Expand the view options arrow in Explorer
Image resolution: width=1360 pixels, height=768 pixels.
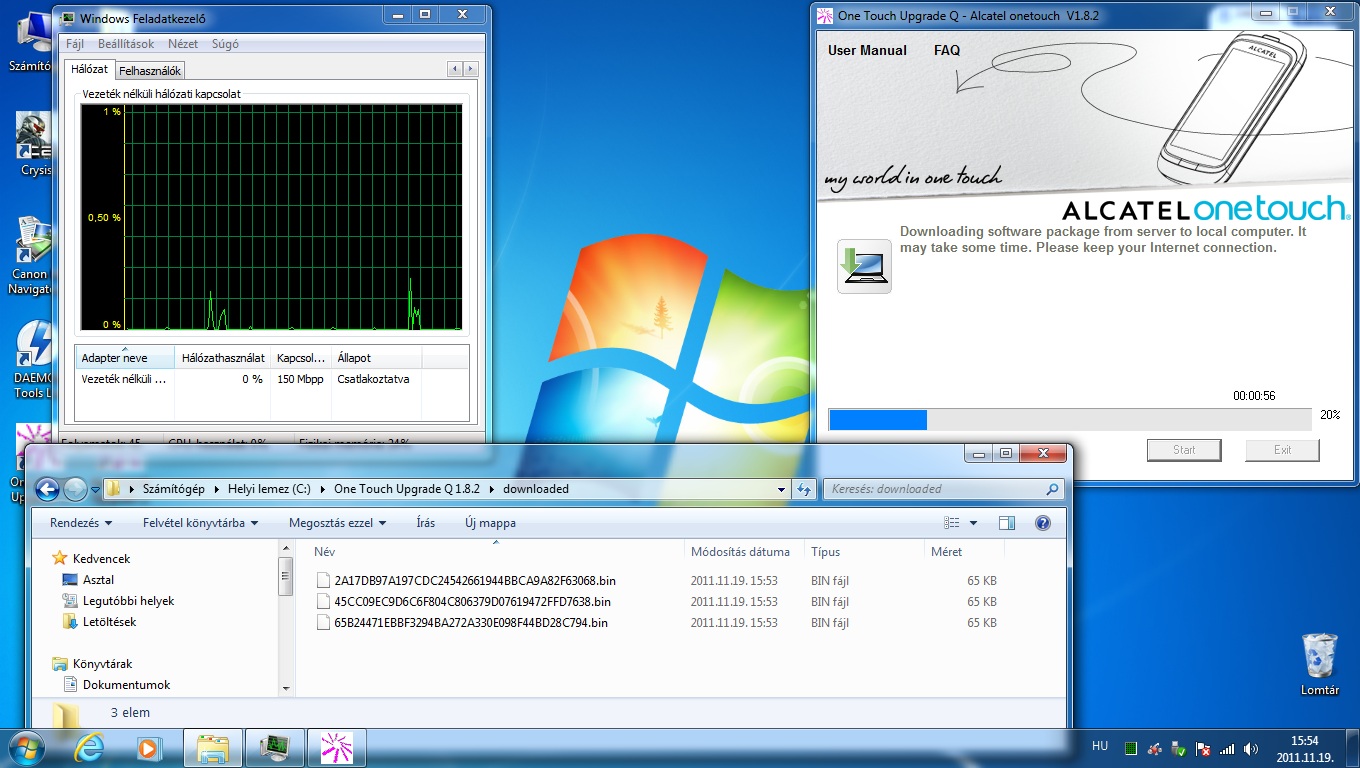(973, 523)
